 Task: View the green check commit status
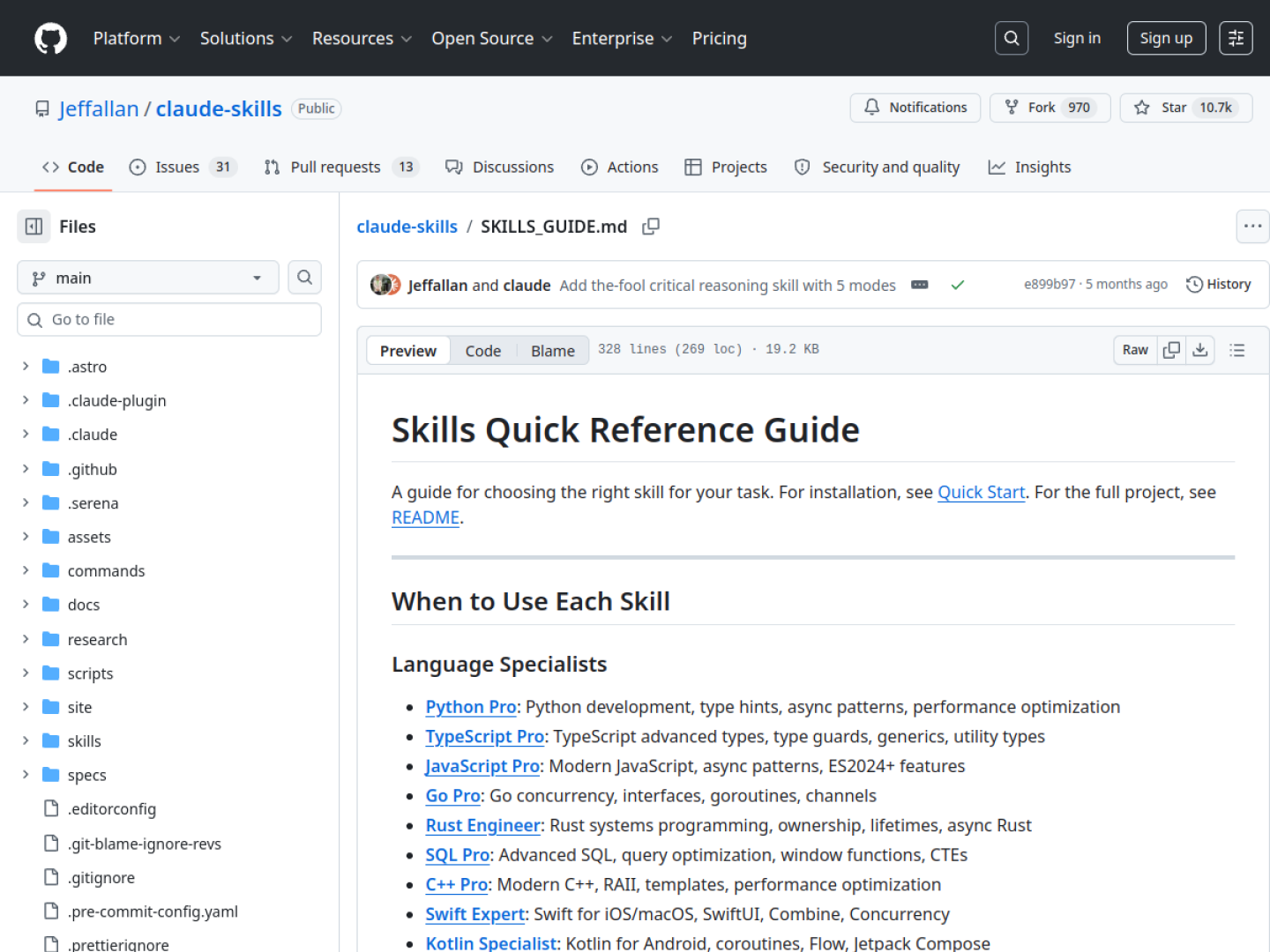point(958,285)
